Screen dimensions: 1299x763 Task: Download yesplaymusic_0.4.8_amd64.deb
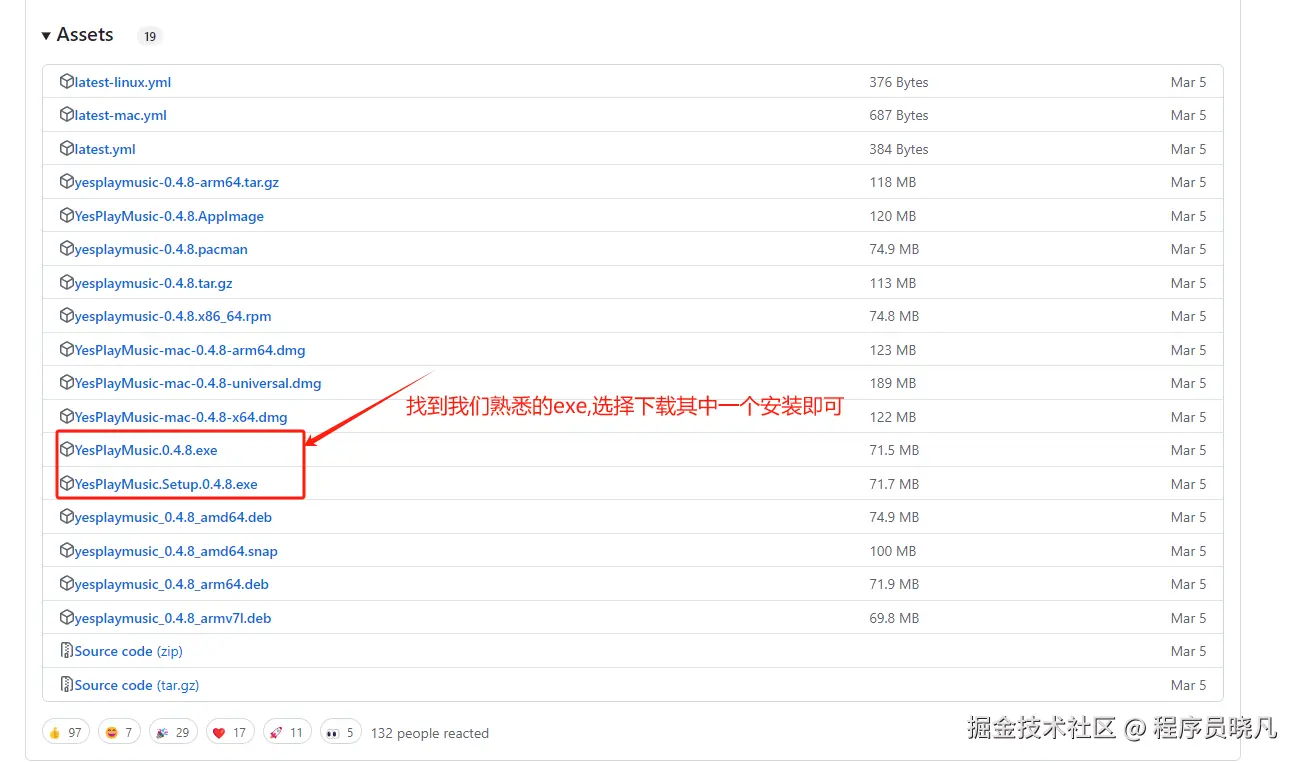pos(173,517)
